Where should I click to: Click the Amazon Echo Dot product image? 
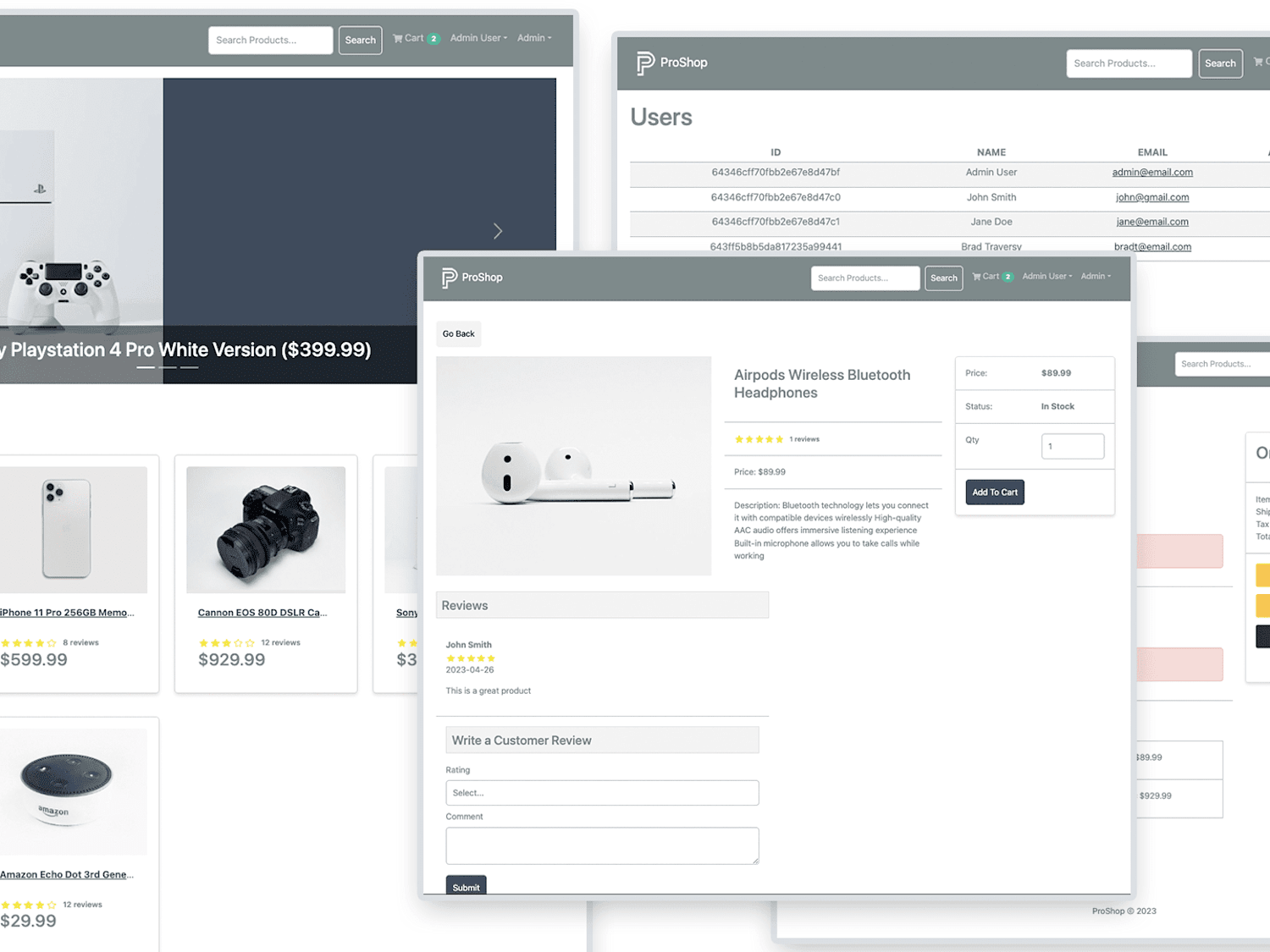tap(73, 792)
